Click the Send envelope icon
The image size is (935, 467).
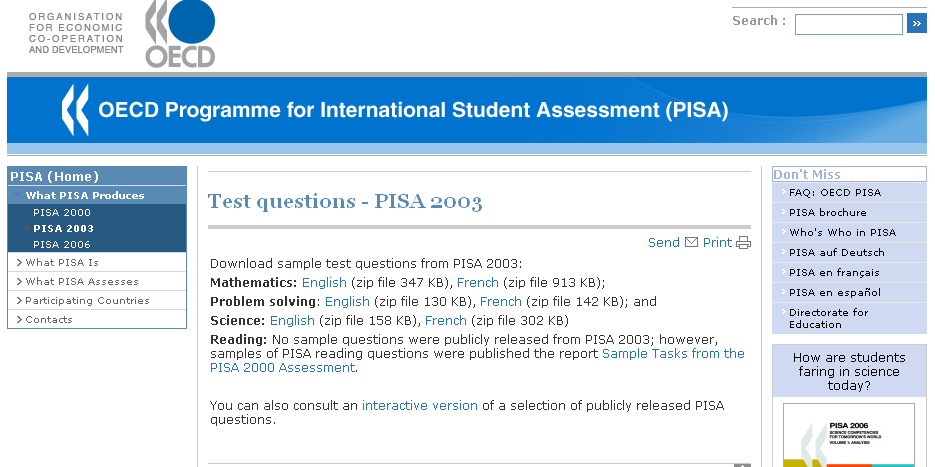click(x=690, y=243)
